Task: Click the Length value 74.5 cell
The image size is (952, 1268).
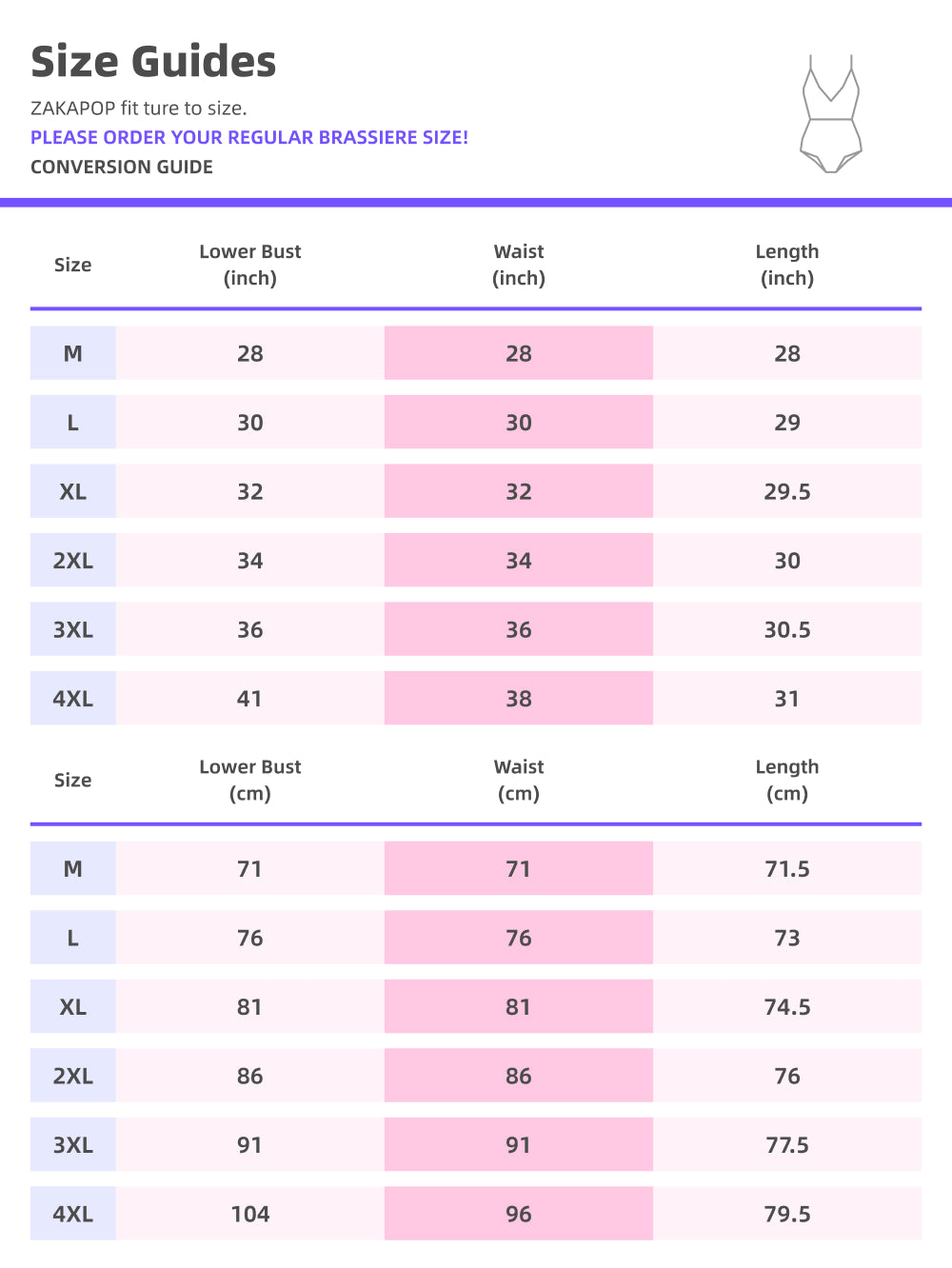Action: [787, 1007]
